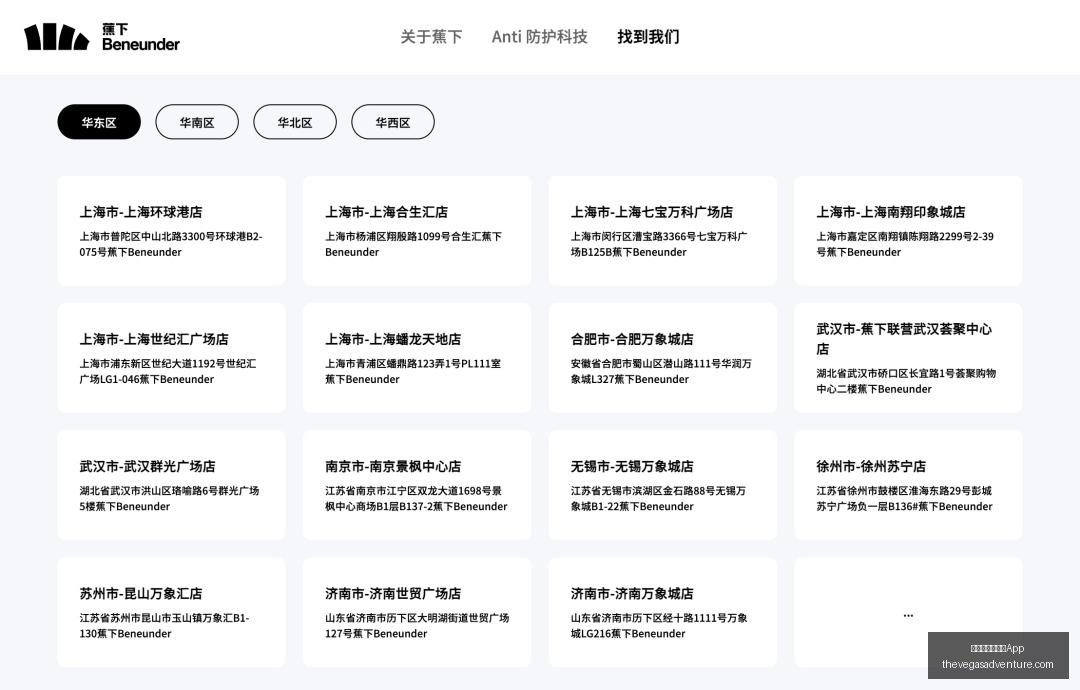Screen dimensions: 1080x690
Task: Open the 武汉群光广场店 store card
Action: tap(172, 485)
